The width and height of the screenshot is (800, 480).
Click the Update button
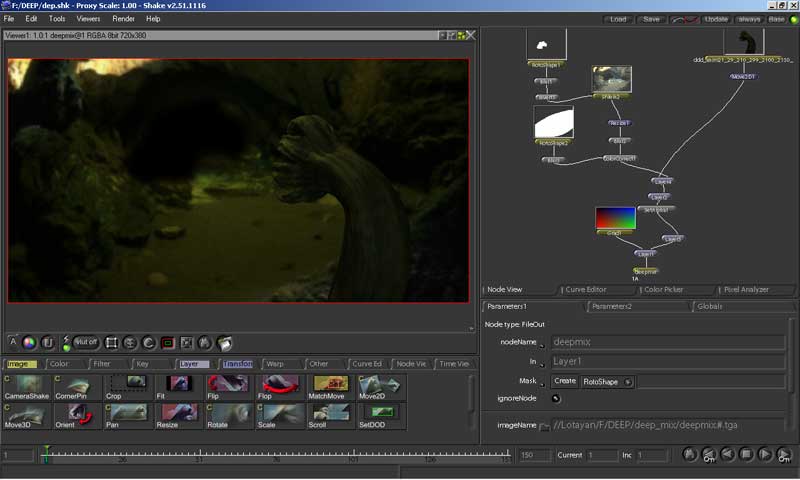coord(716,19)
